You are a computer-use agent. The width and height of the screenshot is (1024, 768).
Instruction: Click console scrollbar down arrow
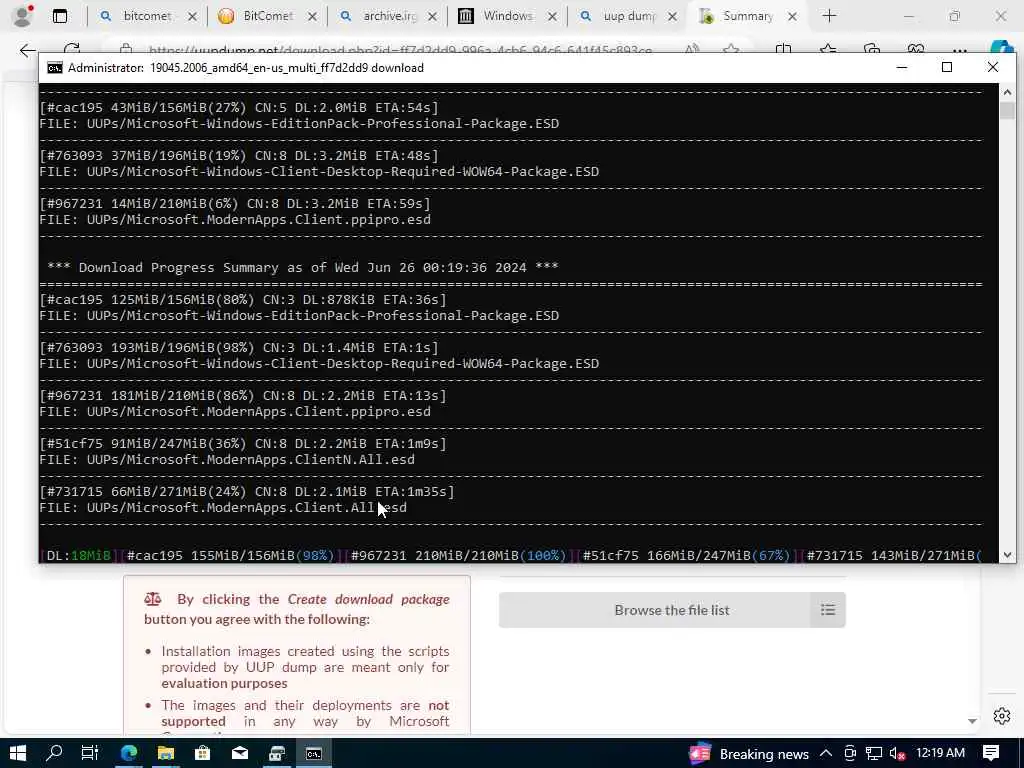pos(1007,555)
